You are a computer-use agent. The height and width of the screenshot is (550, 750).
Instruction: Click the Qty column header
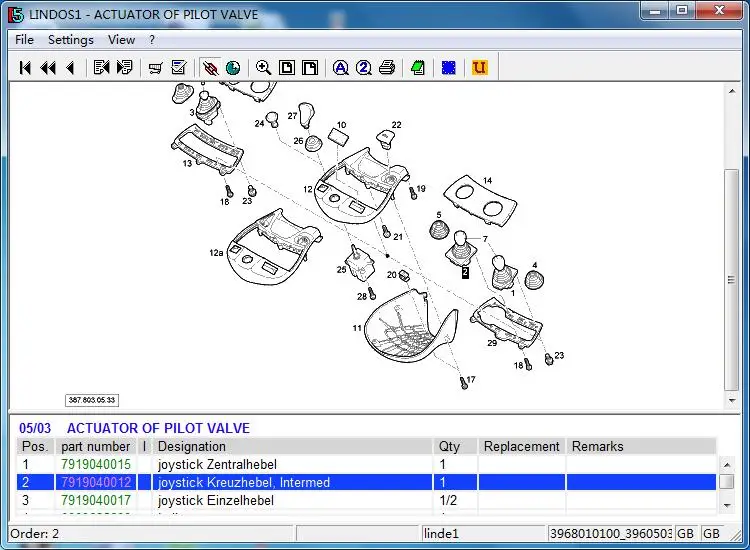point(455,446)
